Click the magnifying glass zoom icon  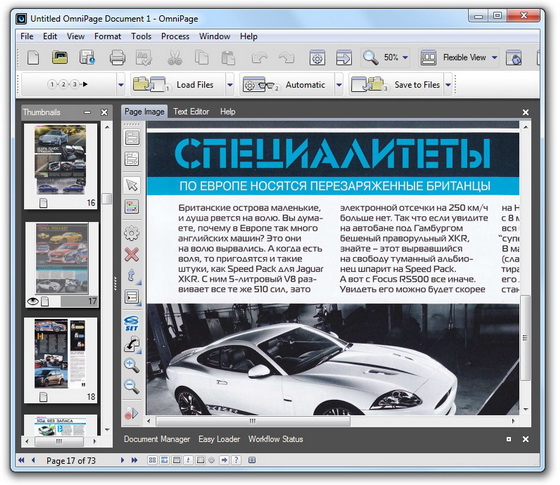tap(370, 58)
